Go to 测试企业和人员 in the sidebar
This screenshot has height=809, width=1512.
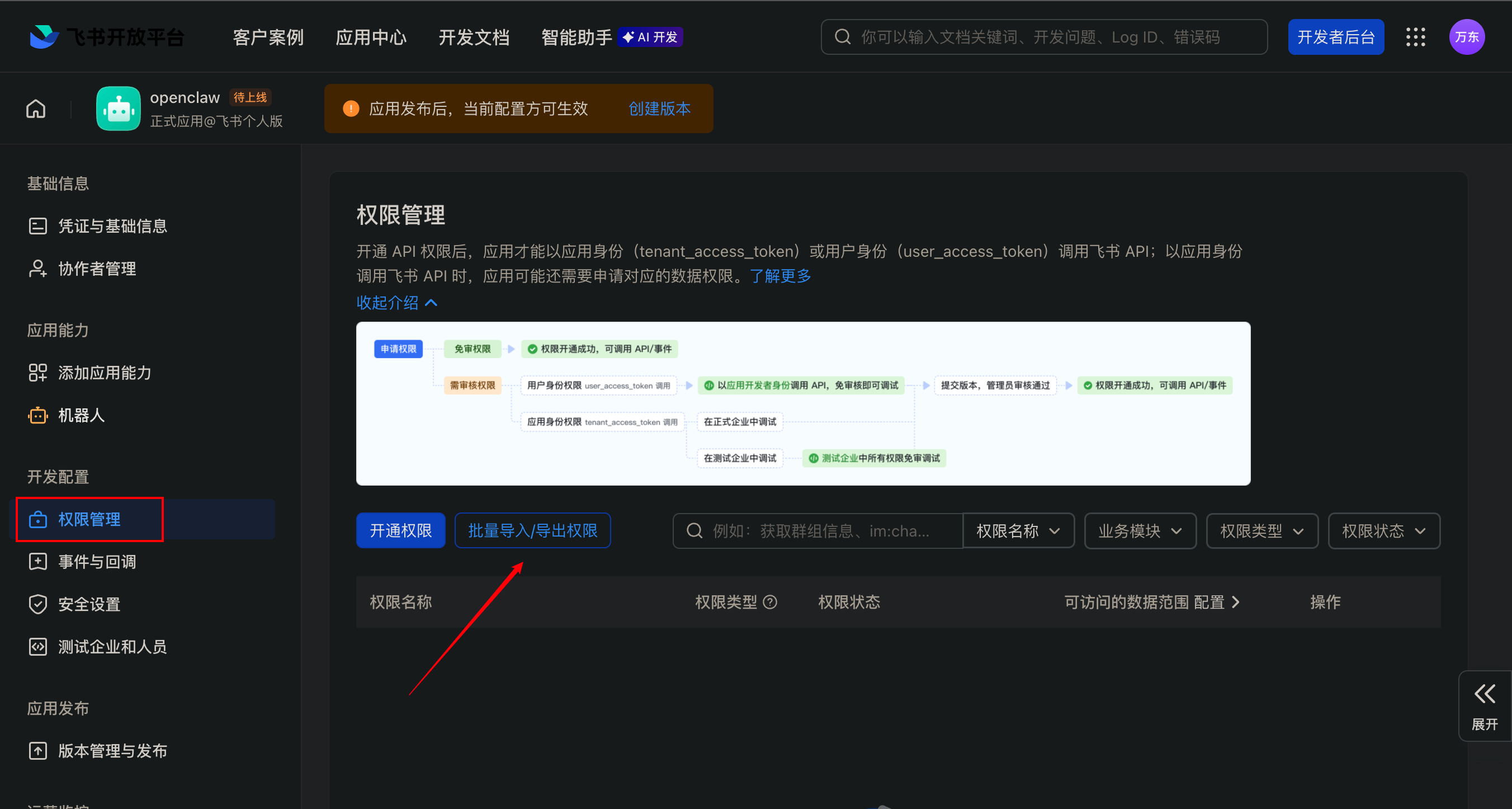pyautogui.click(x=112, y=647)
